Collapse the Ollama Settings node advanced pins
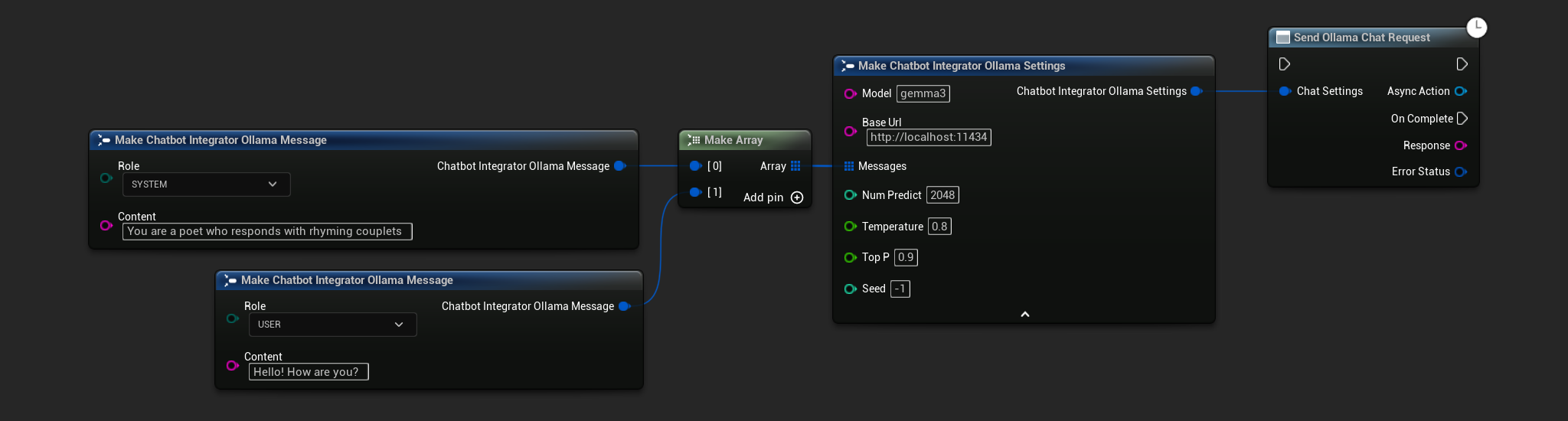 click(1024, 314)
